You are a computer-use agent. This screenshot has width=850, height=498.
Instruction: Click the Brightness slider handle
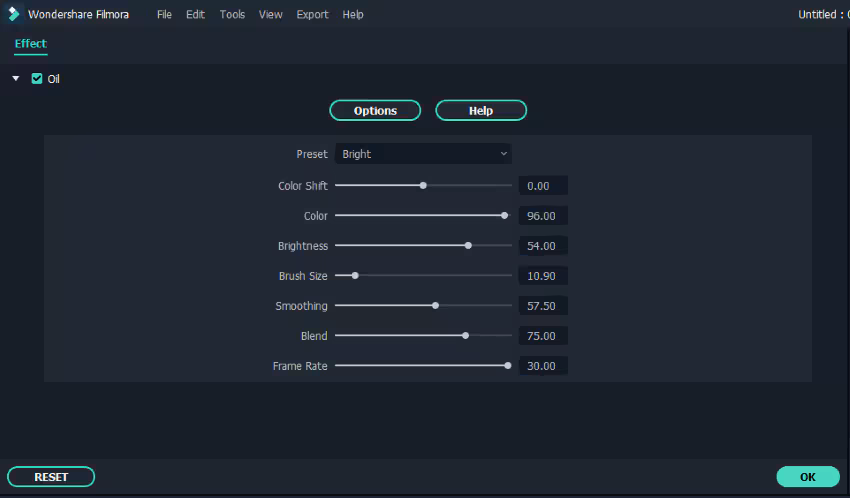coord(468,245)
